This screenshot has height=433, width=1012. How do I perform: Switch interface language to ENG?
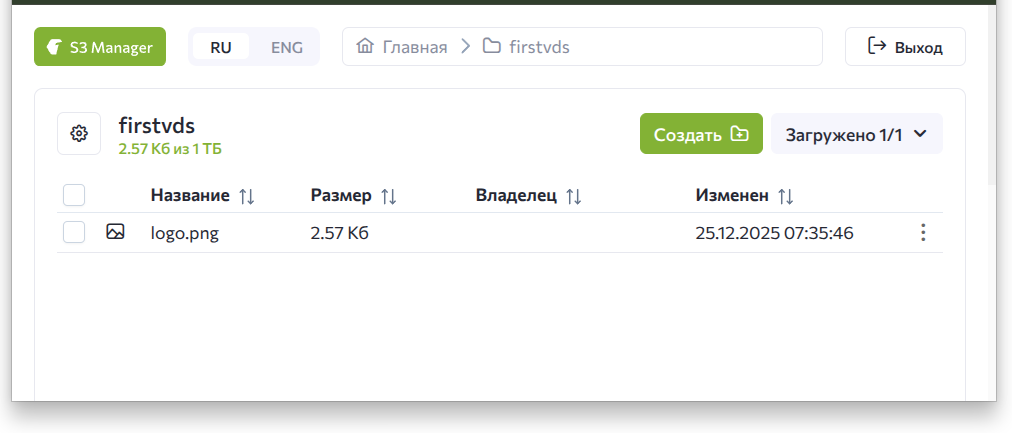click(287, 47)
